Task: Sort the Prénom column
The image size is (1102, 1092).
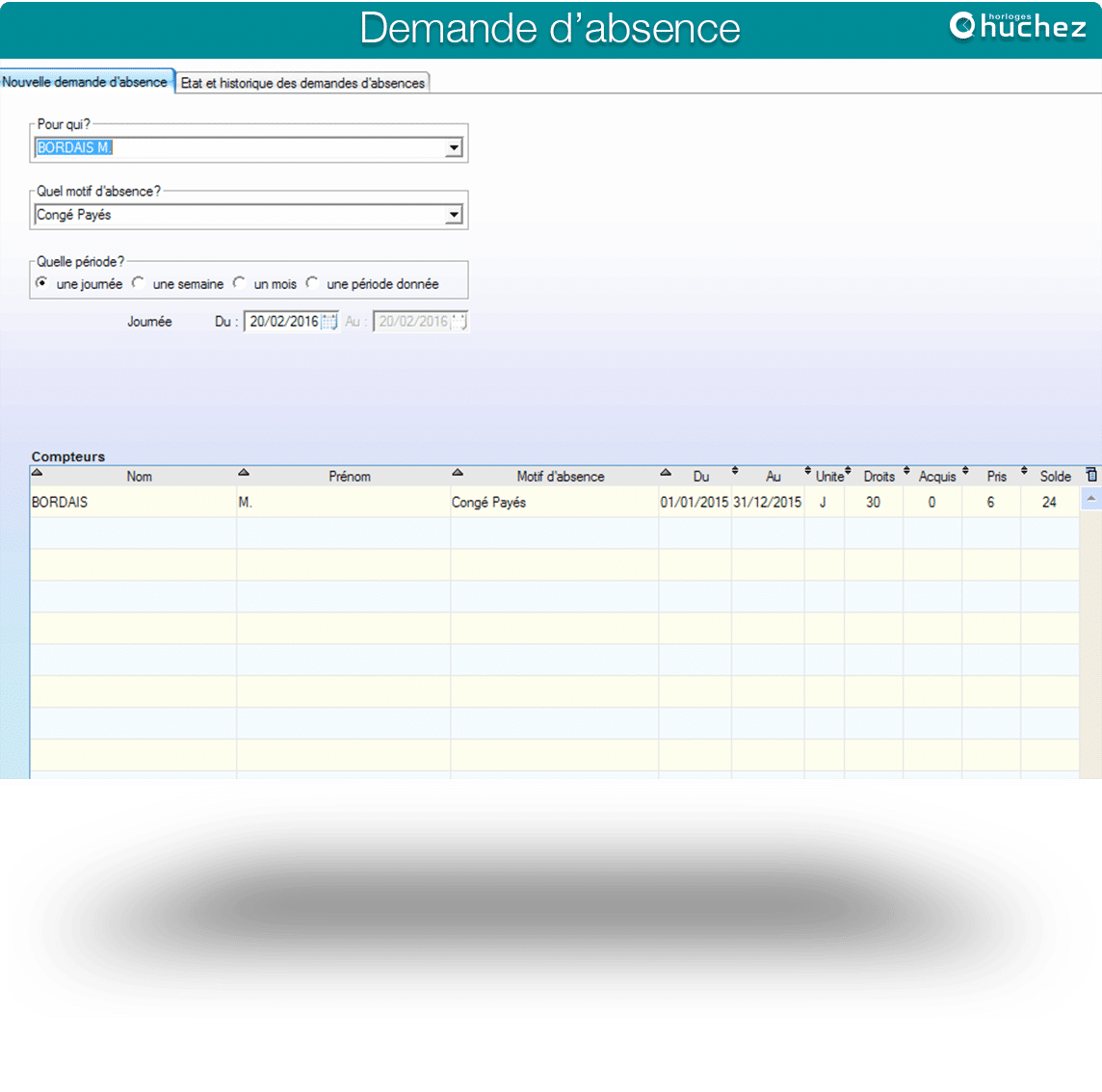Action: (243, 473)
